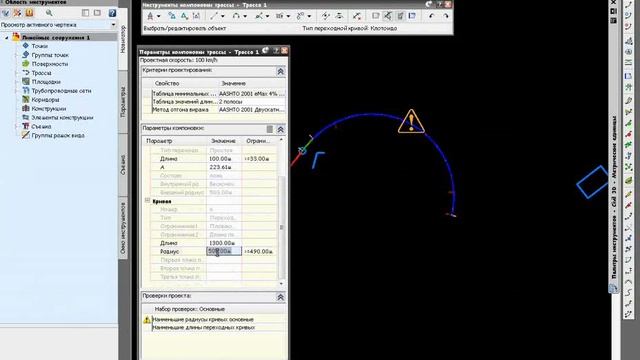Open the dropdown next to the line-with-spiral tool
The width and height of the screenshot is (640, 360).
coord(267,16)
